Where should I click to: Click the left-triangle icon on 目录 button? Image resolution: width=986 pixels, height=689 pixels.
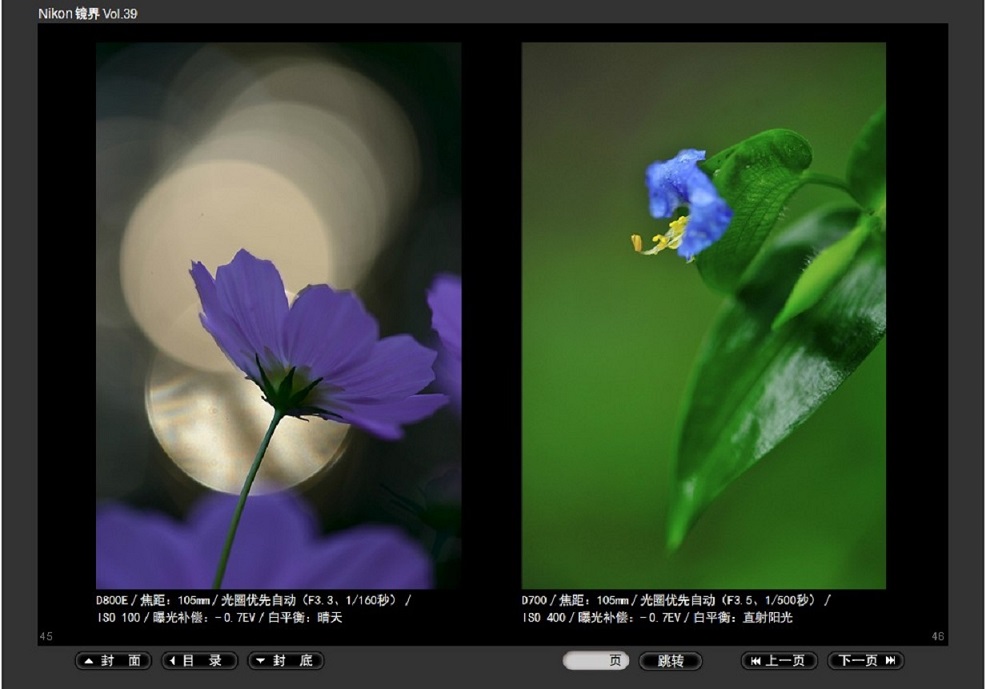click(x=172, y=661)
